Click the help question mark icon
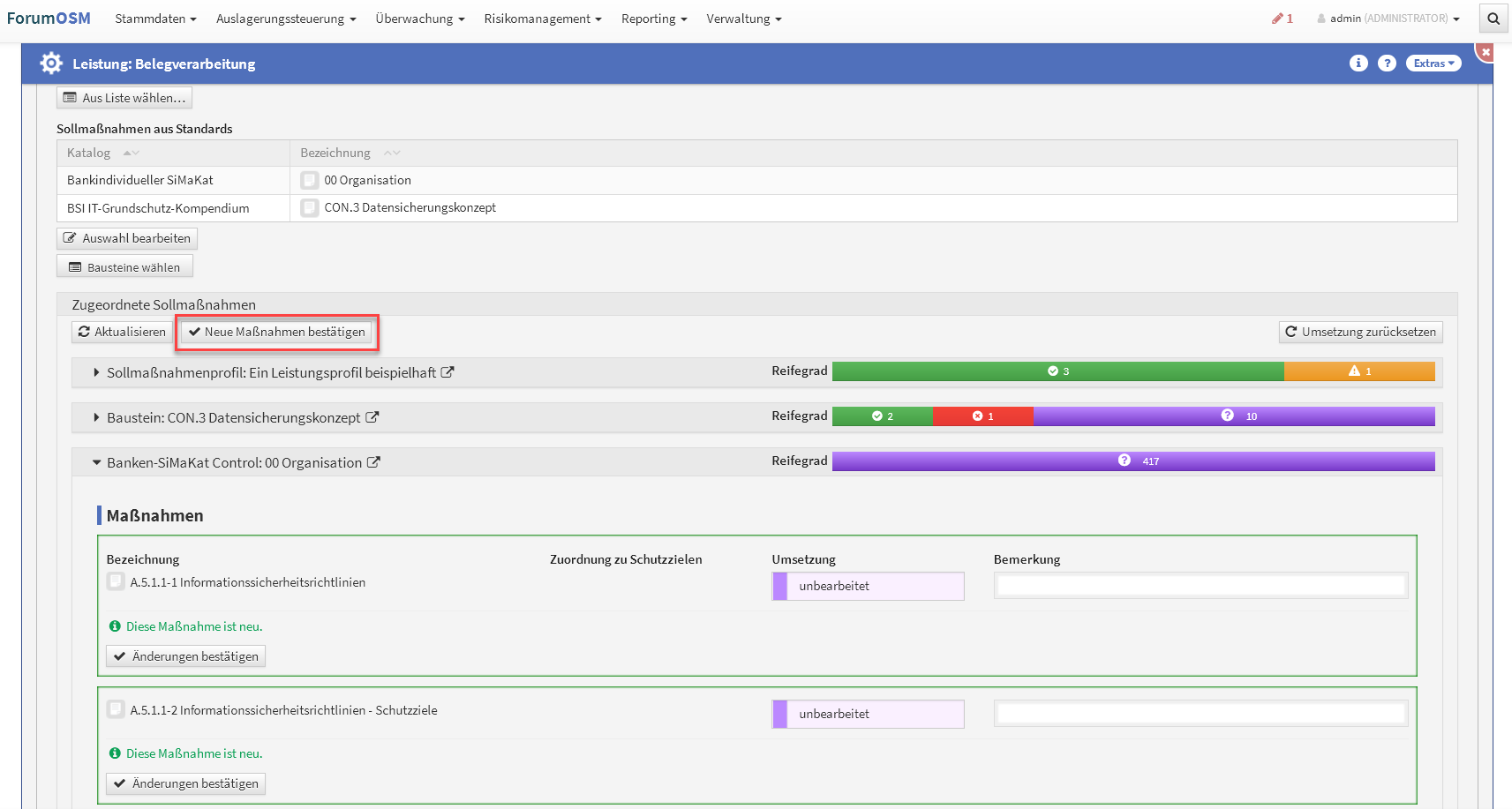 1387,64
